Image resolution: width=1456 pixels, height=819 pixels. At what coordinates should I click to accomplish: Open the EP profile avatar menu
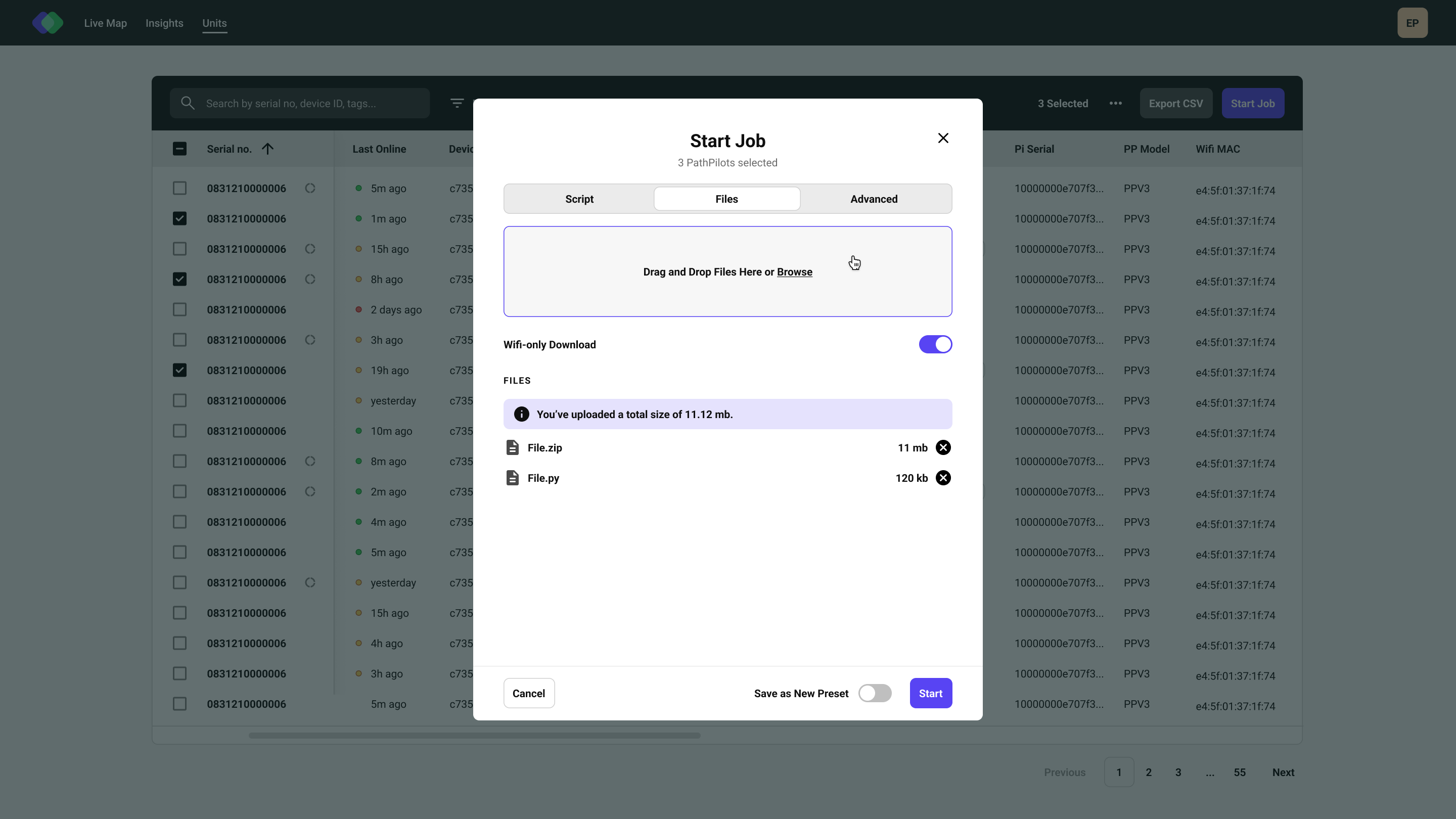(x=1413, y=23)
